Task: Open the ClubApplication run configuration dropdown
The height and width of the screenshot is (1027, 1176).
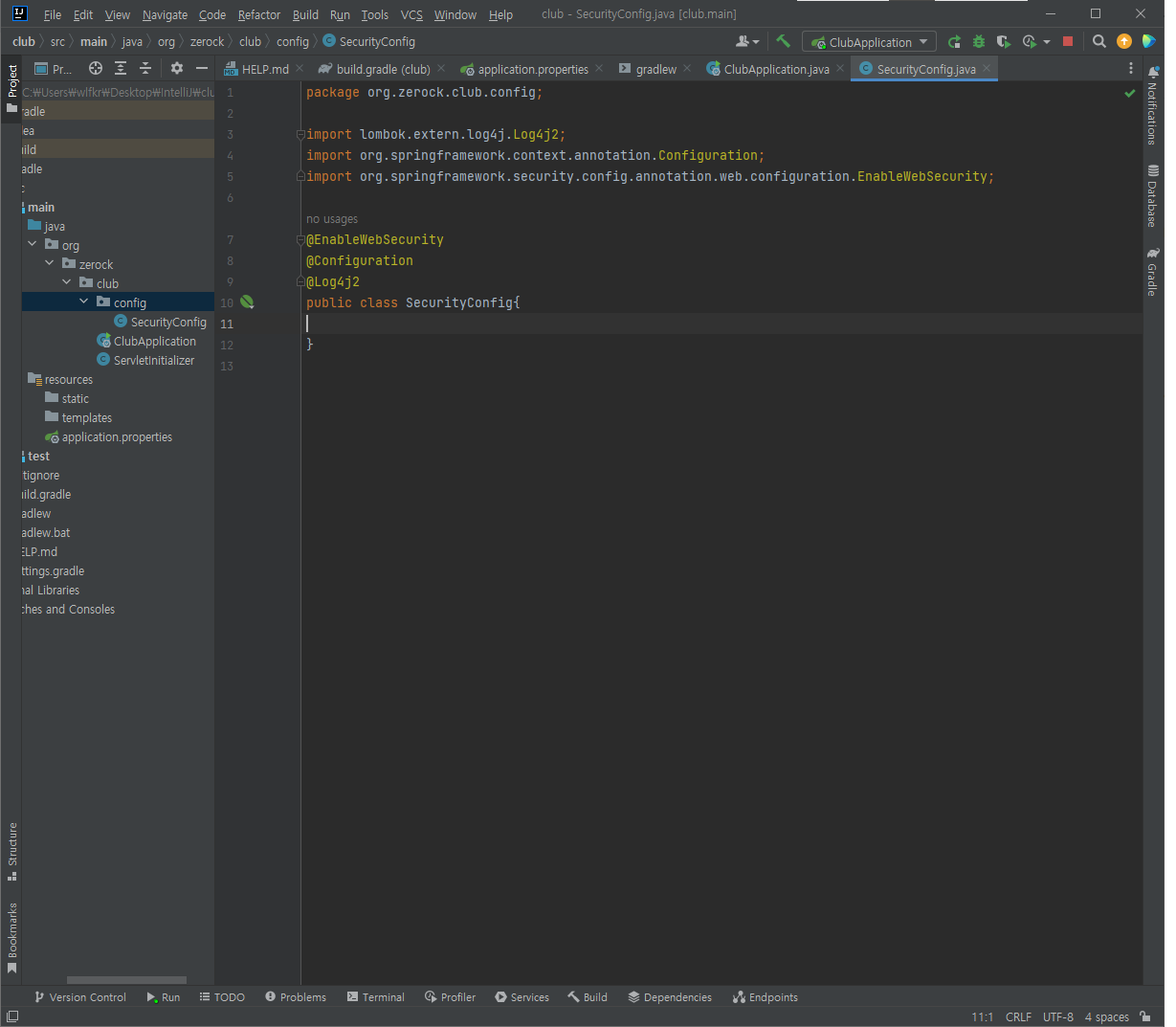Action: click(870, 42)
